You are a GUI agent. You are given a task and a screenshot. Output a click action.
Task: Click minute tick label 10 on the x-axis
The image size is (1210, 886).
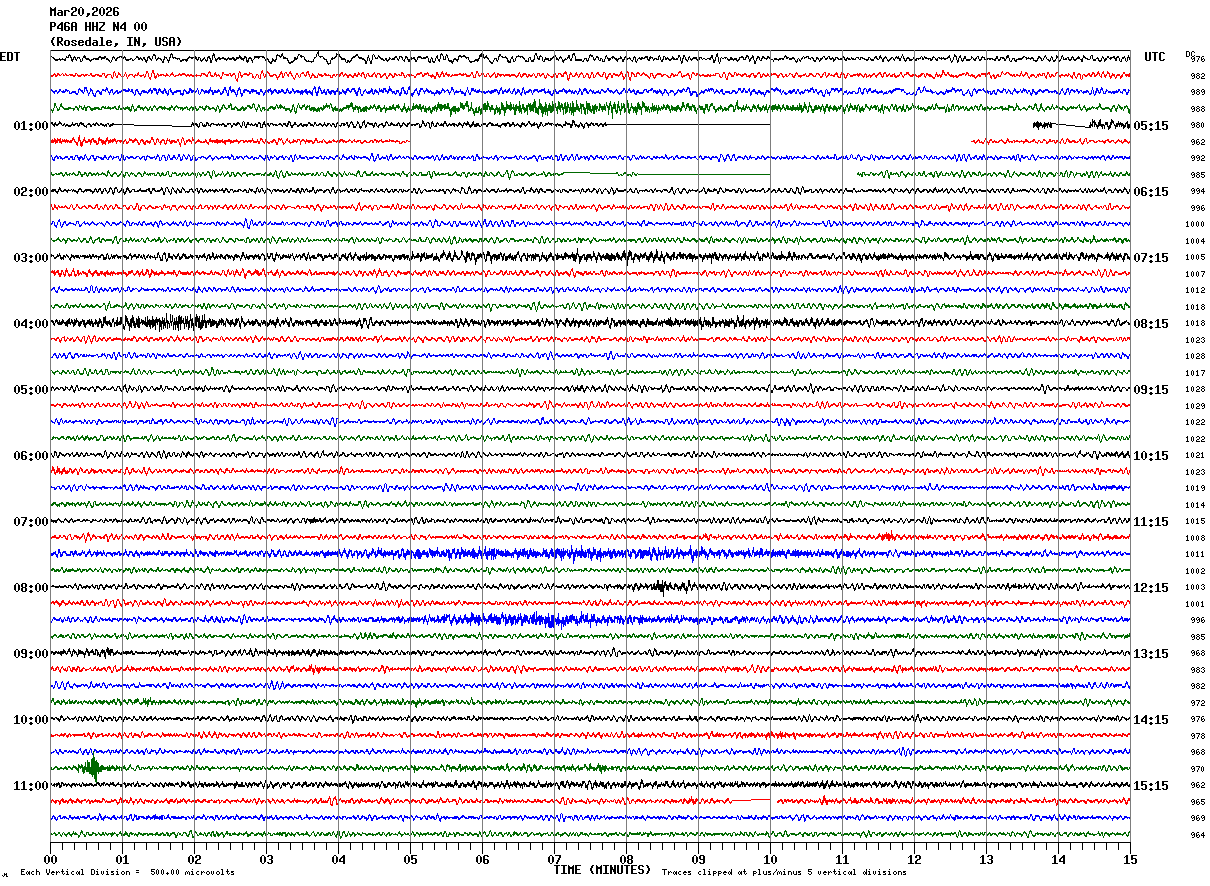coord(770,859)
